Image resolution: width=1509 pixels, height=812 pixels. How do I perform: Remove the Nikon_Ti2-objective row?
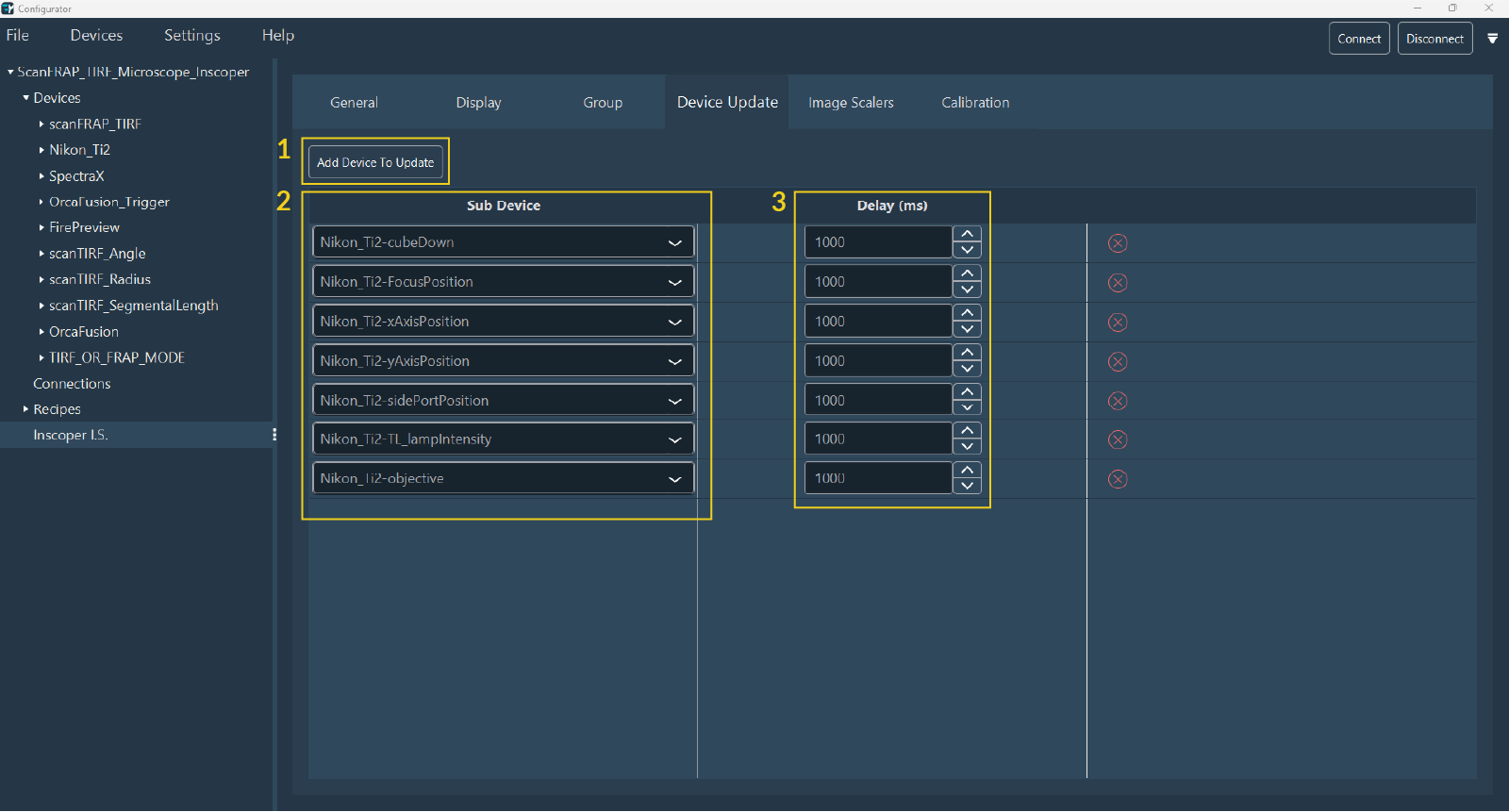click(x=1118, y=479)
